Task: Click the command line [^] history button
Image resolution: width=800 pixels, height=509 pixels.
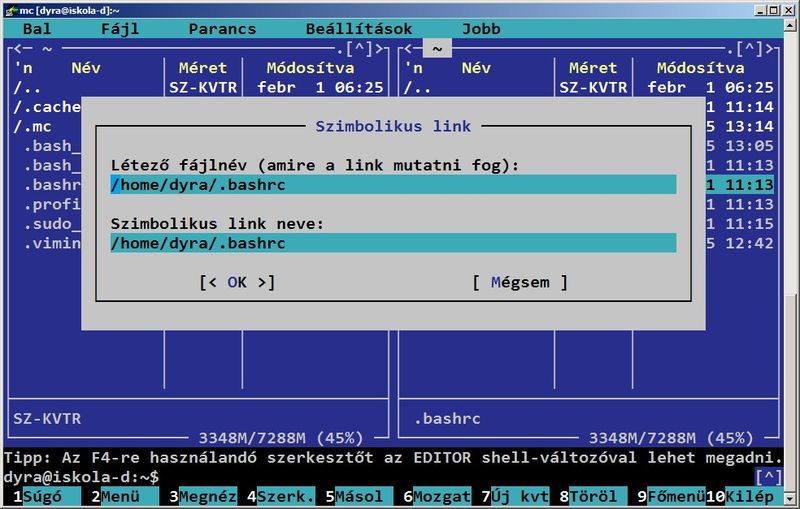Action: [768, 477]
